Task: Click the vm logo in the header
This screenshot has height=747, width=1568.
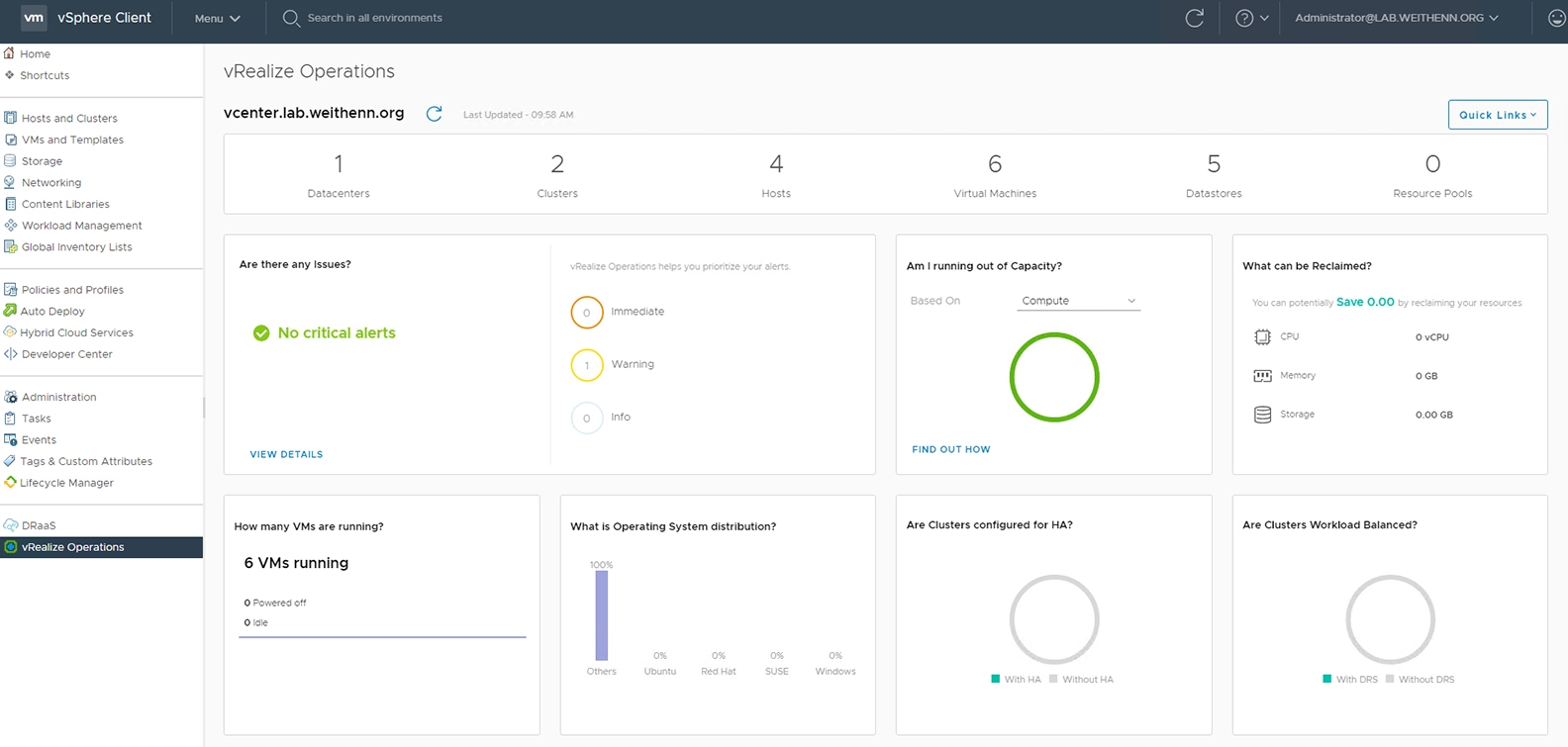Action: pos(34,18)
